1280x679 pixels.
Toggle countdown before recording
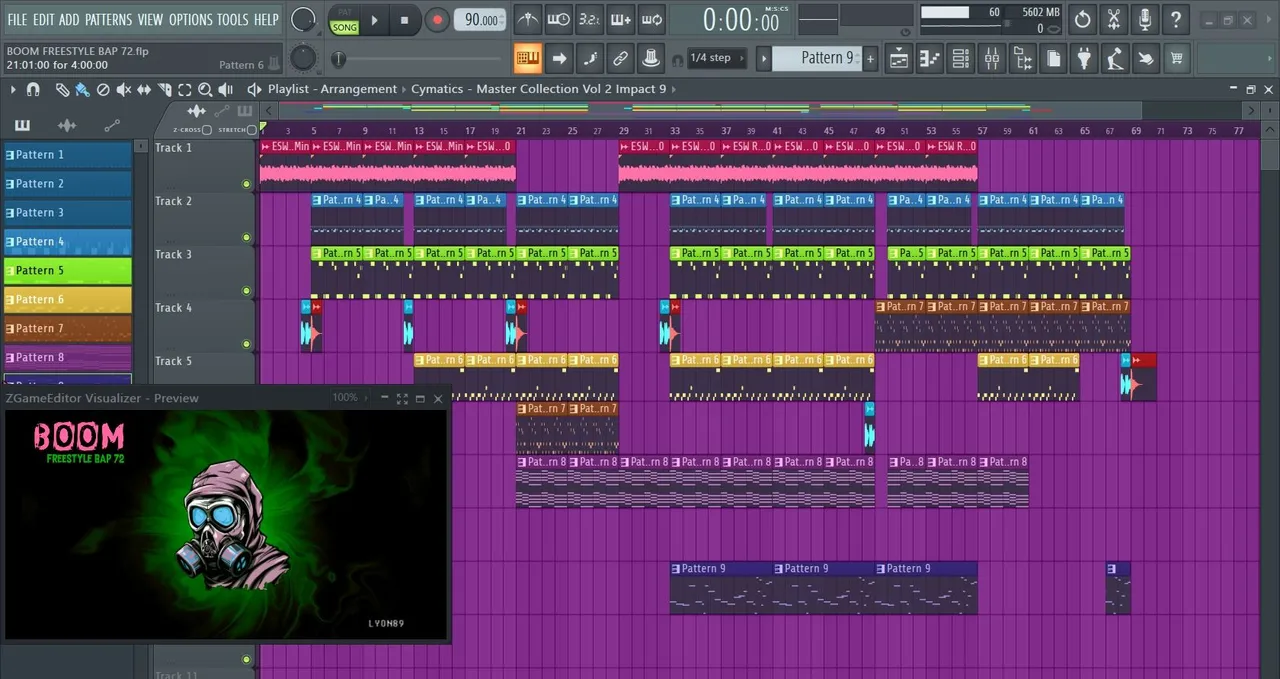coord(590,19)
